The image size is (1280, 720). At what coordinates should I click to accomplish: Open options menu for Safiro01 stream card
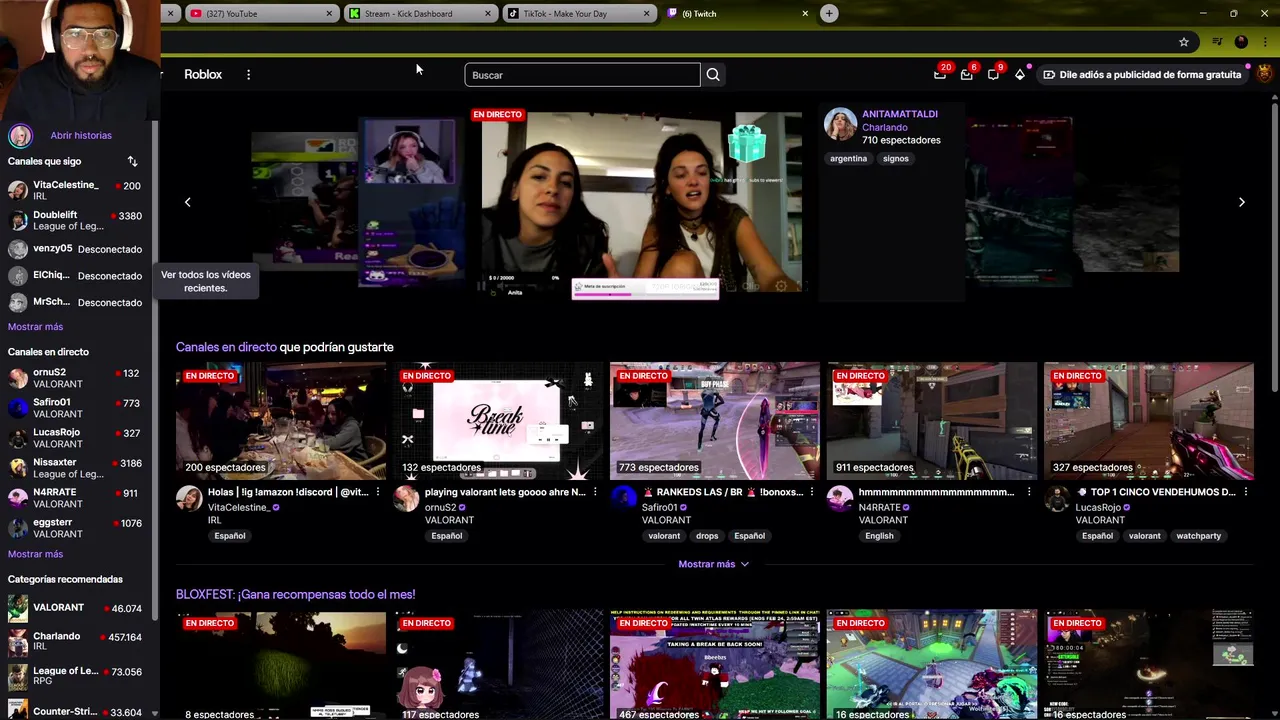tap(811, 492)
